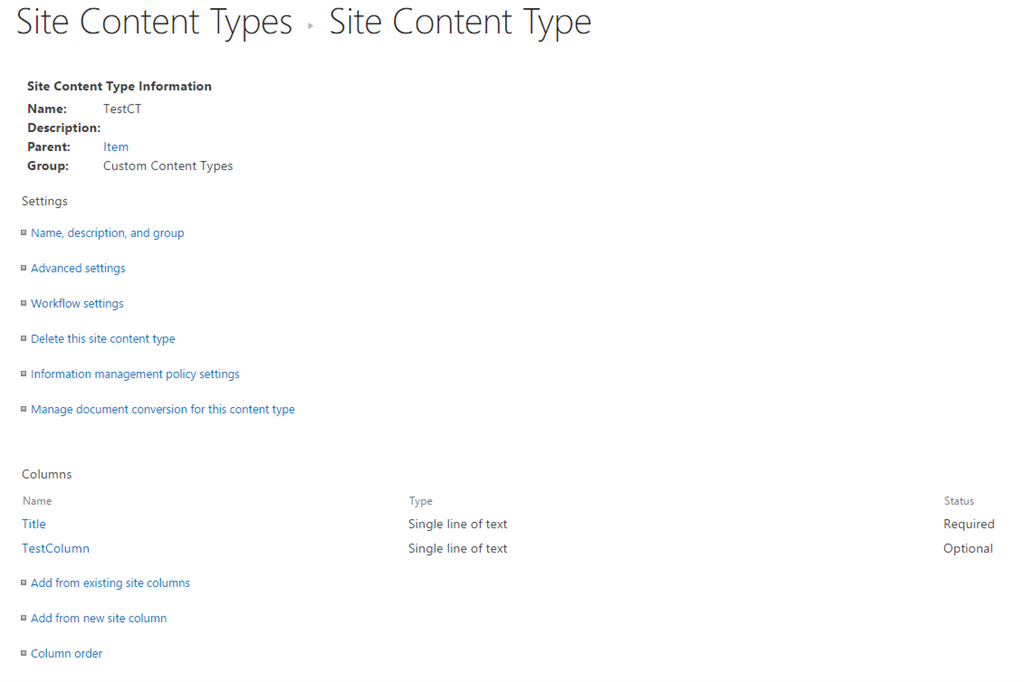Click bullet icon next to Name, description, and group
The image size is (1024, 682).
coord(24,233)
